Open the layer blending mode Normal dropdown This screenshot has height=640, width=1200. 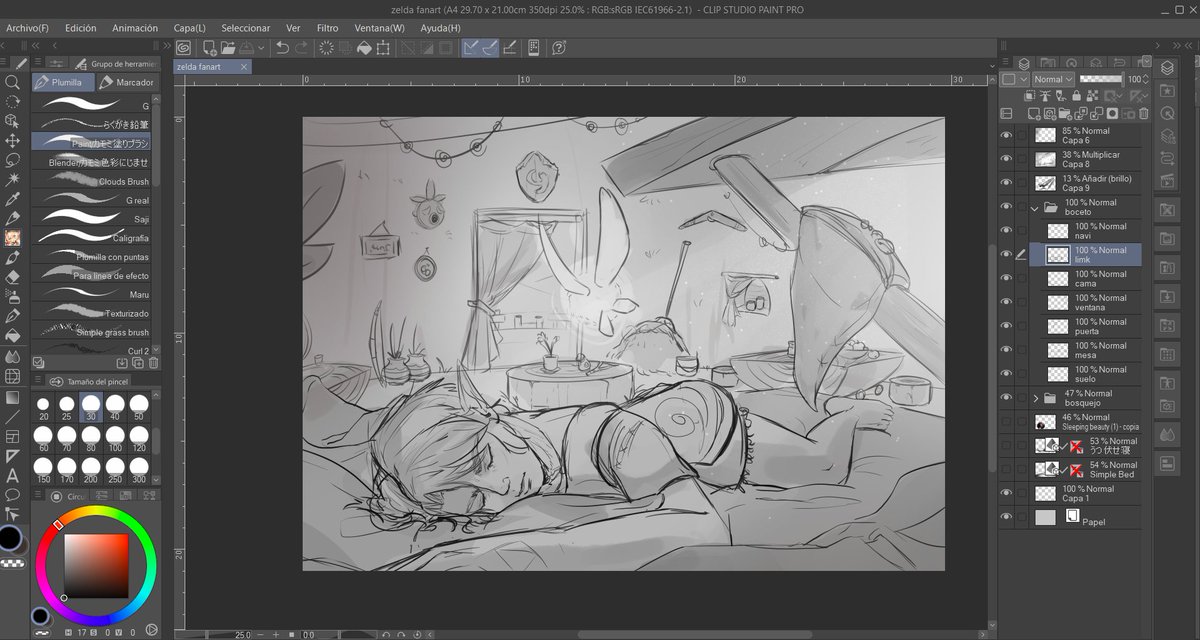pyautogui.click(x=1053, y=79)
